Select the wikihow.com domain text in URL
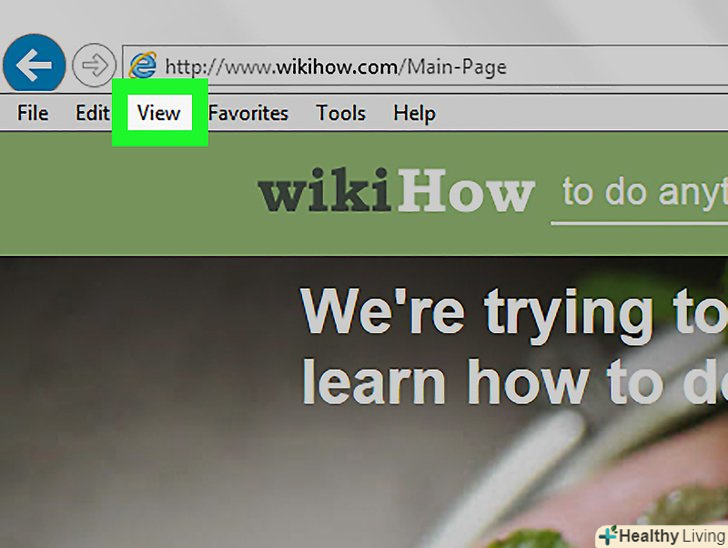 coord(338,67)
